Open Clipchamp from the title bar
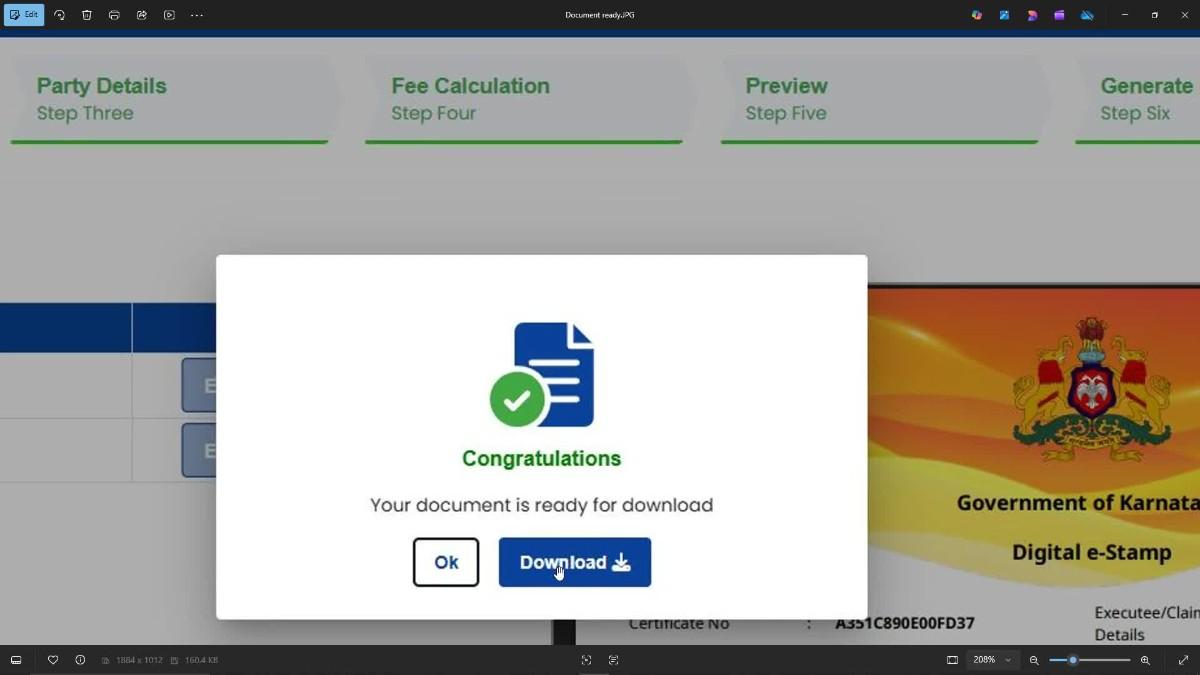Viewport: 1200px width, 675px height. pyautogui.click(x=1059, y=15)
